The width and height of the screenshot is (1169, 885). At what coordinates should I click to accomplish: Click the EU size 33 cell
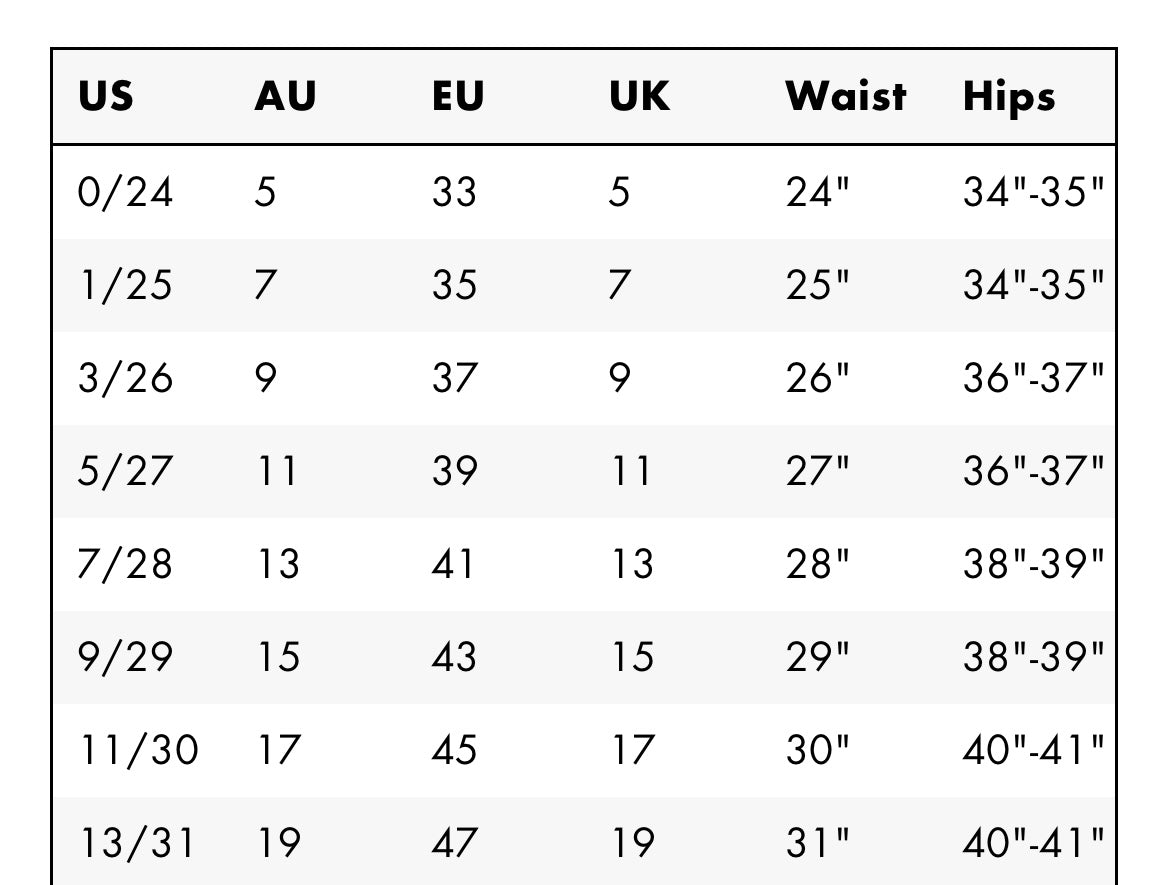pos(454,191)
